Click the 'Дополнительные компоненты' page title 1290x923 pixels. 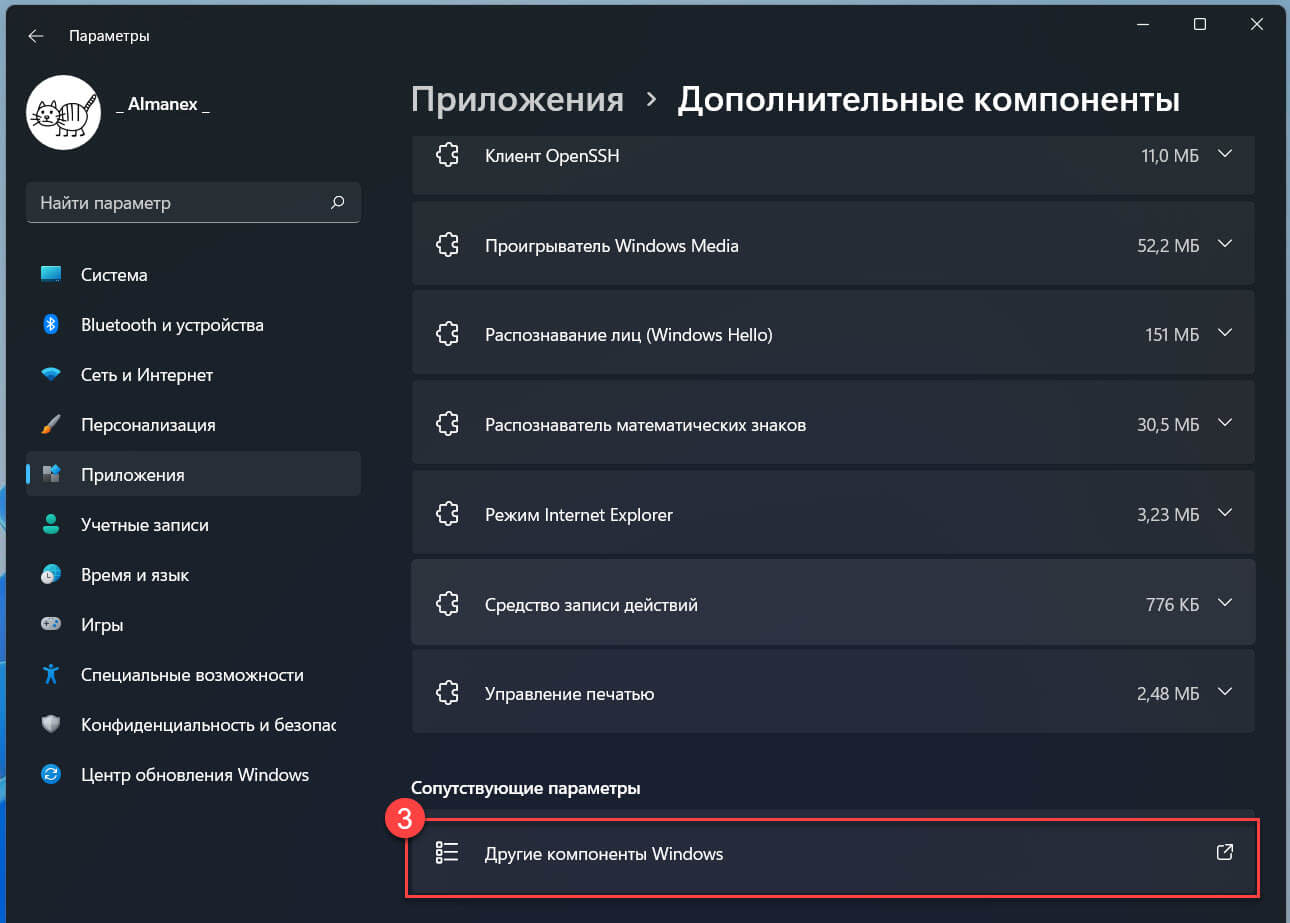pyautogui.click(x=929, y=100)
